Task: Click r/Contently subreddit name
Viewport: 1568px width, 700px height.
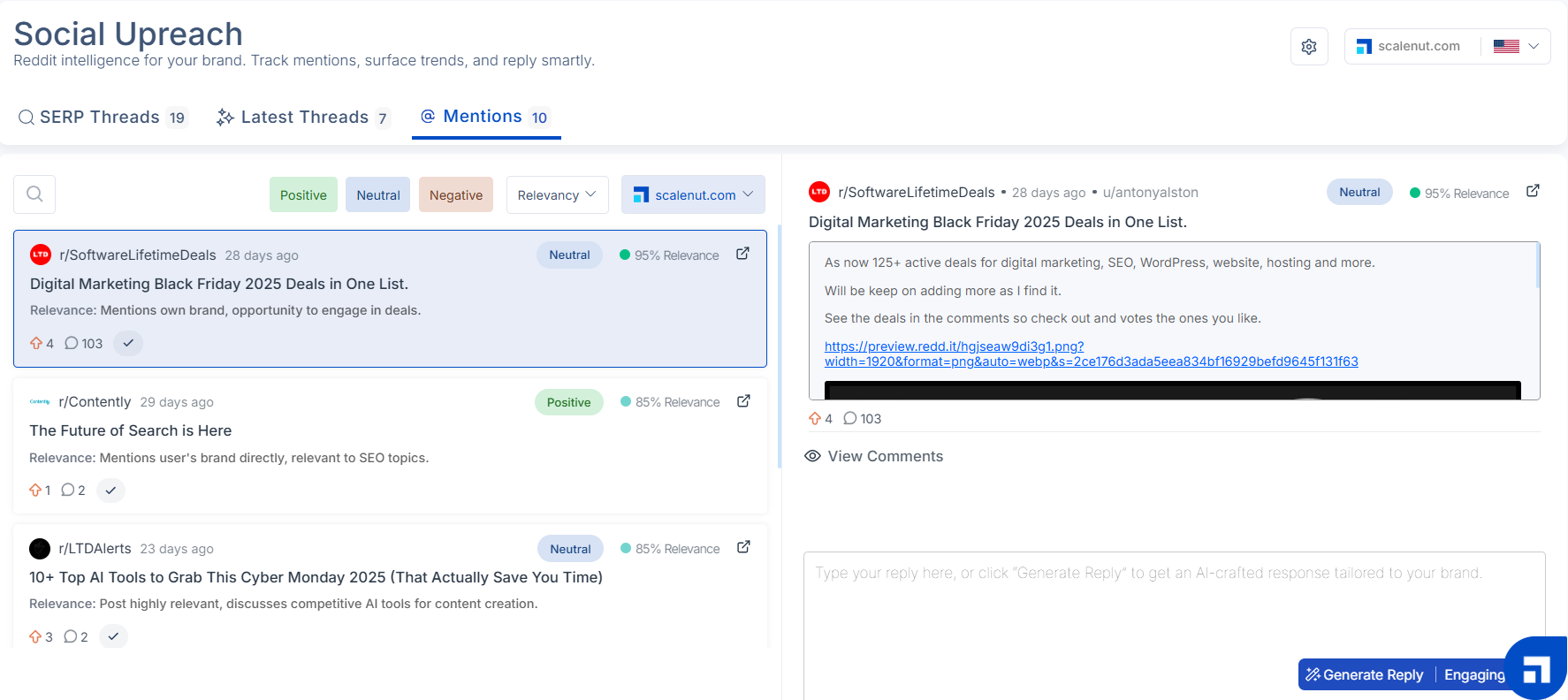Action: (x=95, y=401)
